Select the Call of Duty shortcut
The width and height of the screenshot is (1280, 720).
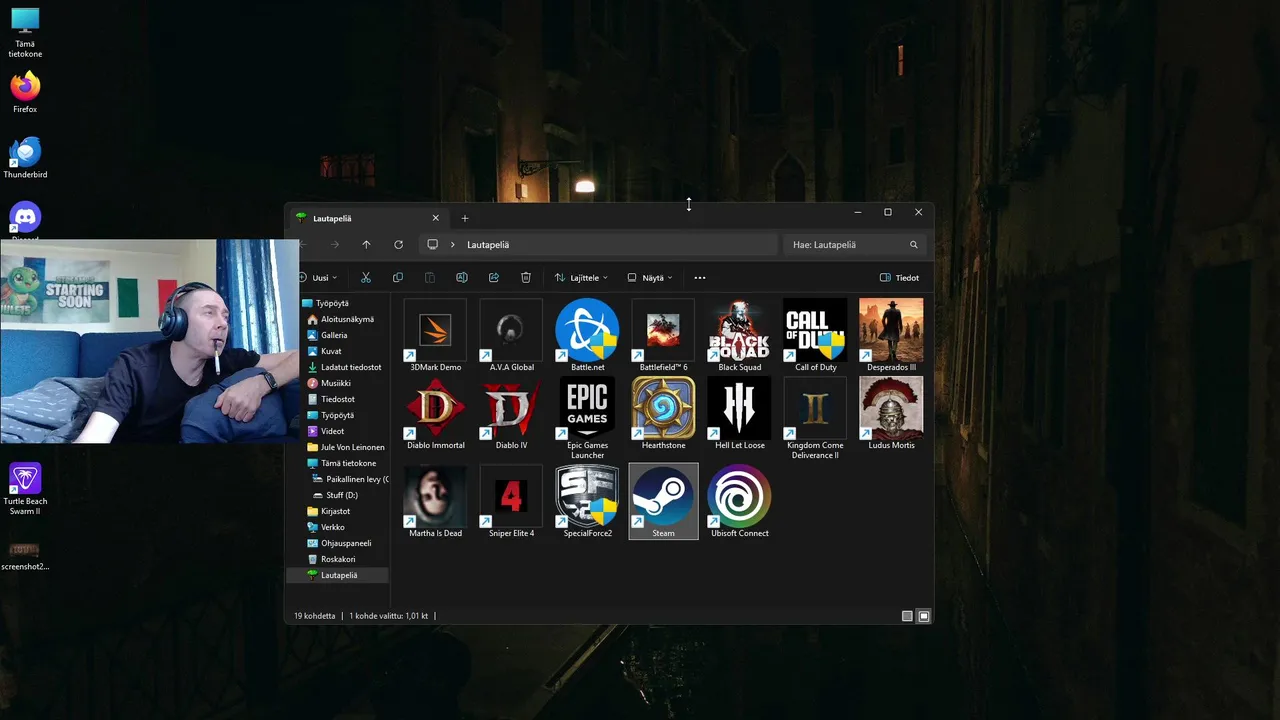(x=815, y=335)
